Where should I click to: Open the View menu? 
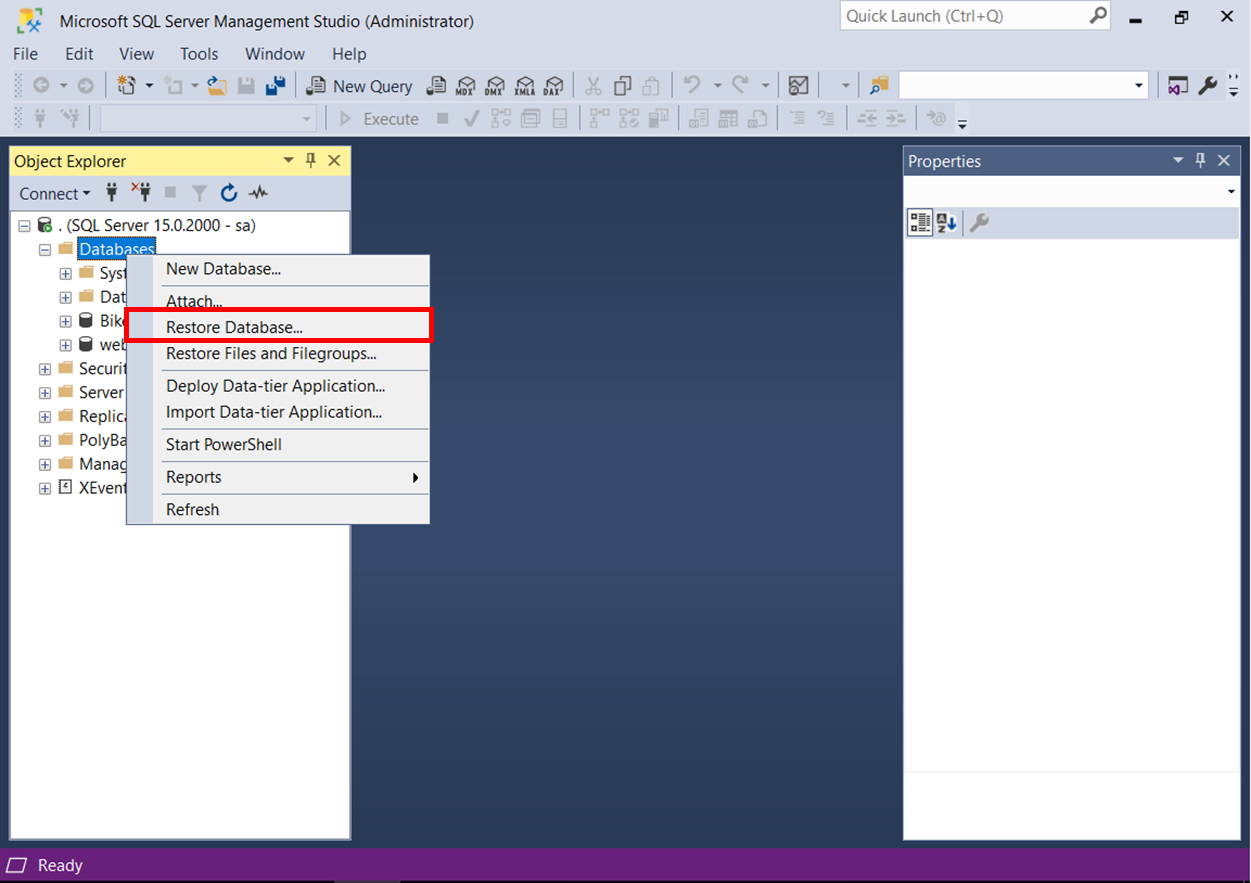coord(137,54)
